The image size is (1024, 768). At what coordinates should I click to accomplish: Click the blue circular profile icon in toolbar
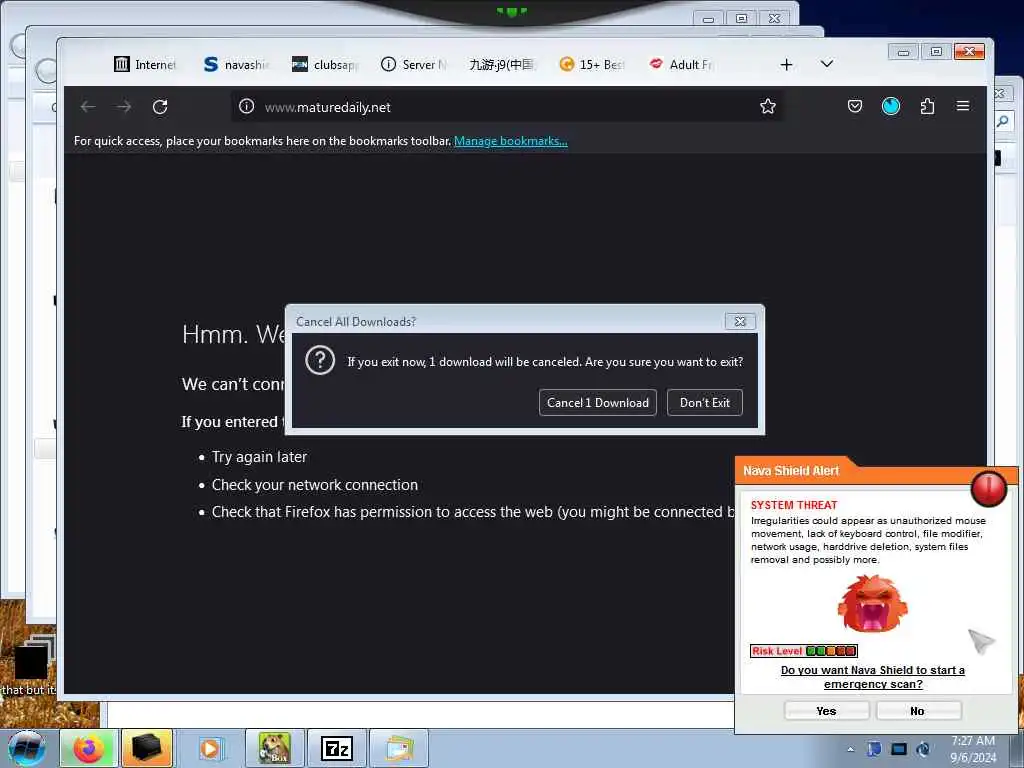tap(891, 106)
